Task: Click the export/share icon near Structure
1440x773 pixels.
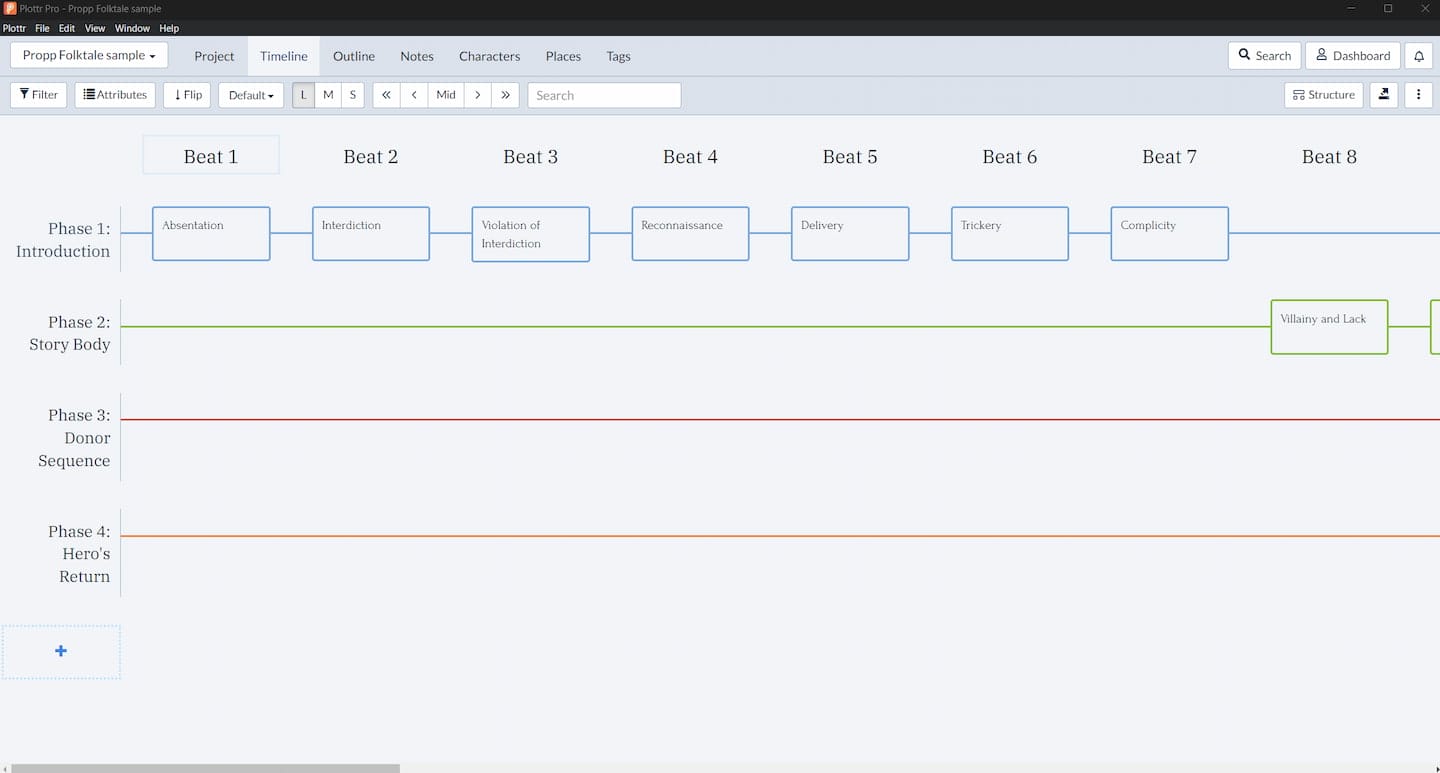Action: pos(1383,94)
